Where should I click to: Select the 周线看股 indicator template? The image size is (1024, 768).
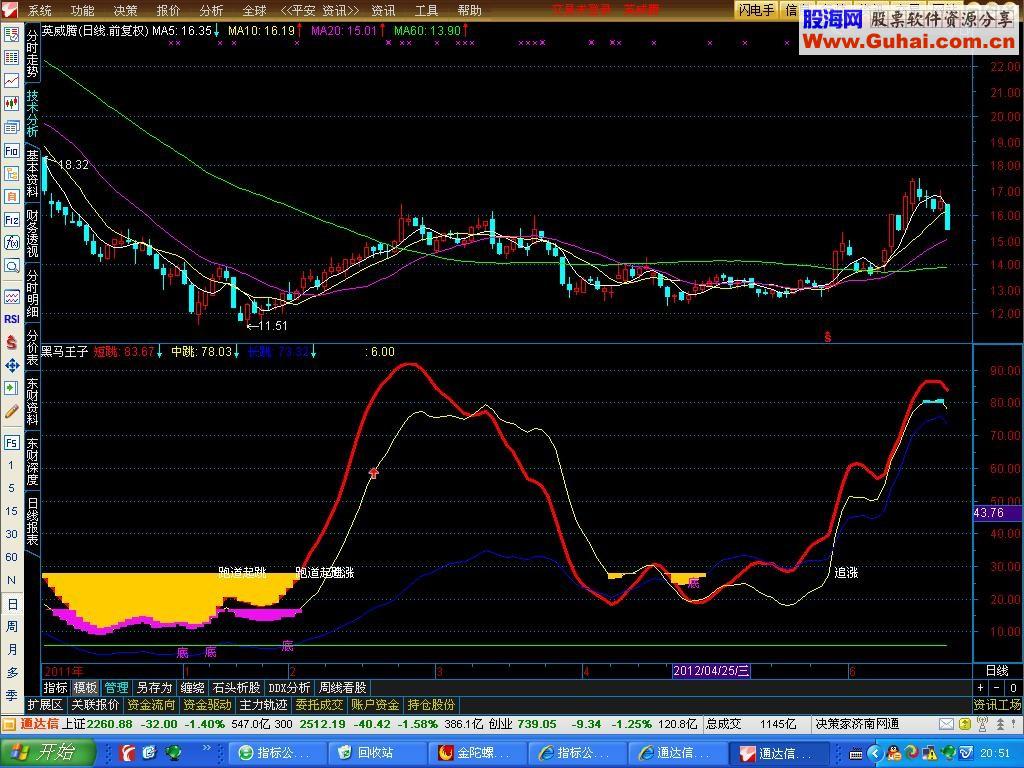[343, 688]
